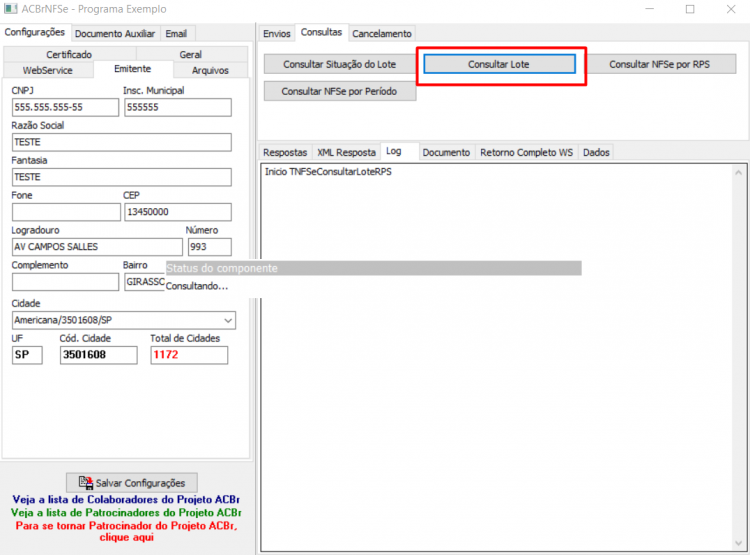This screenshot has height=555, width=750.
Task: Click the 'Consultando...' status text
Action: tap(197, 286)
